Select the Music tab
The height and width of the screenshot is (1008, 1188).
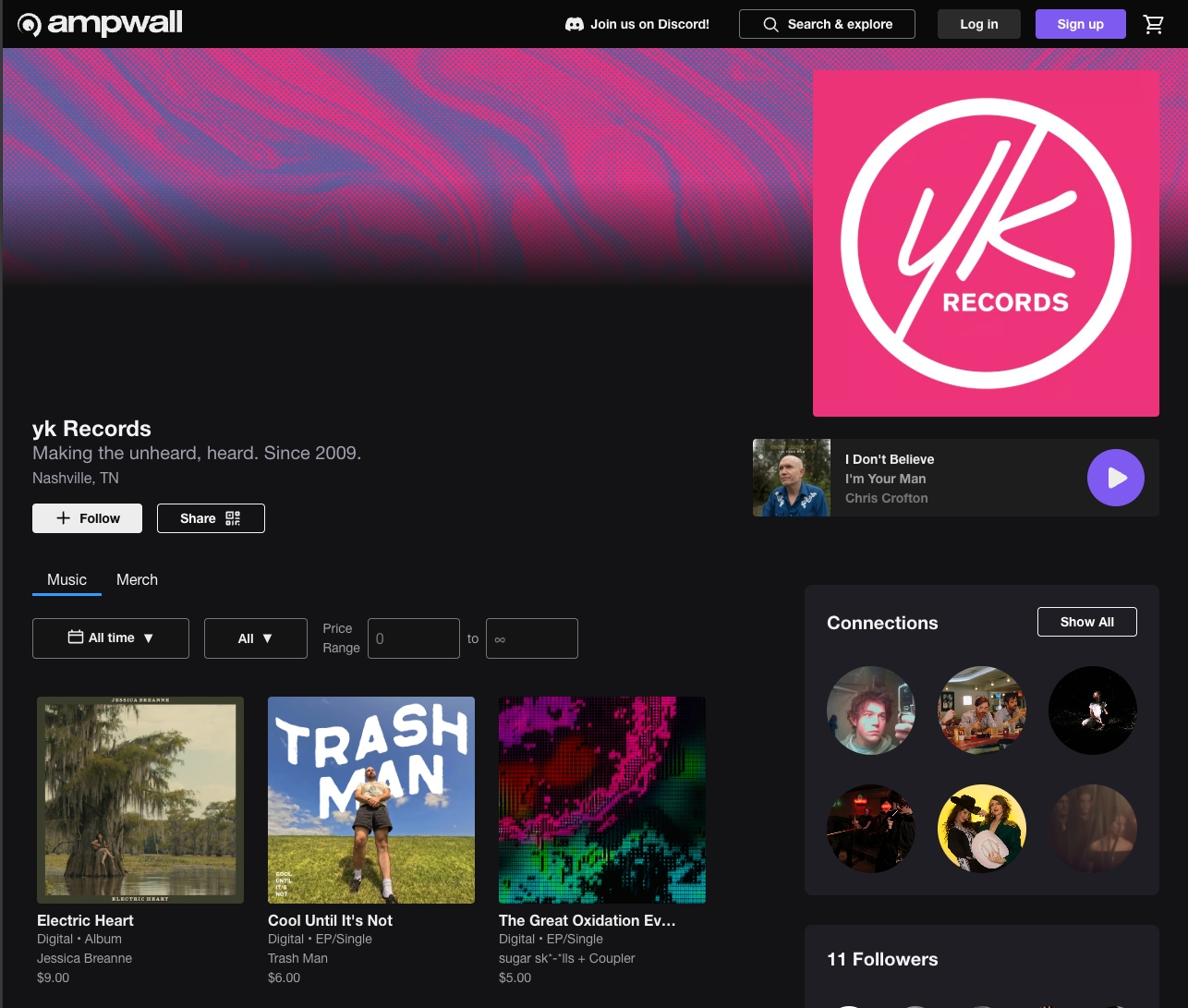point(67,580)
